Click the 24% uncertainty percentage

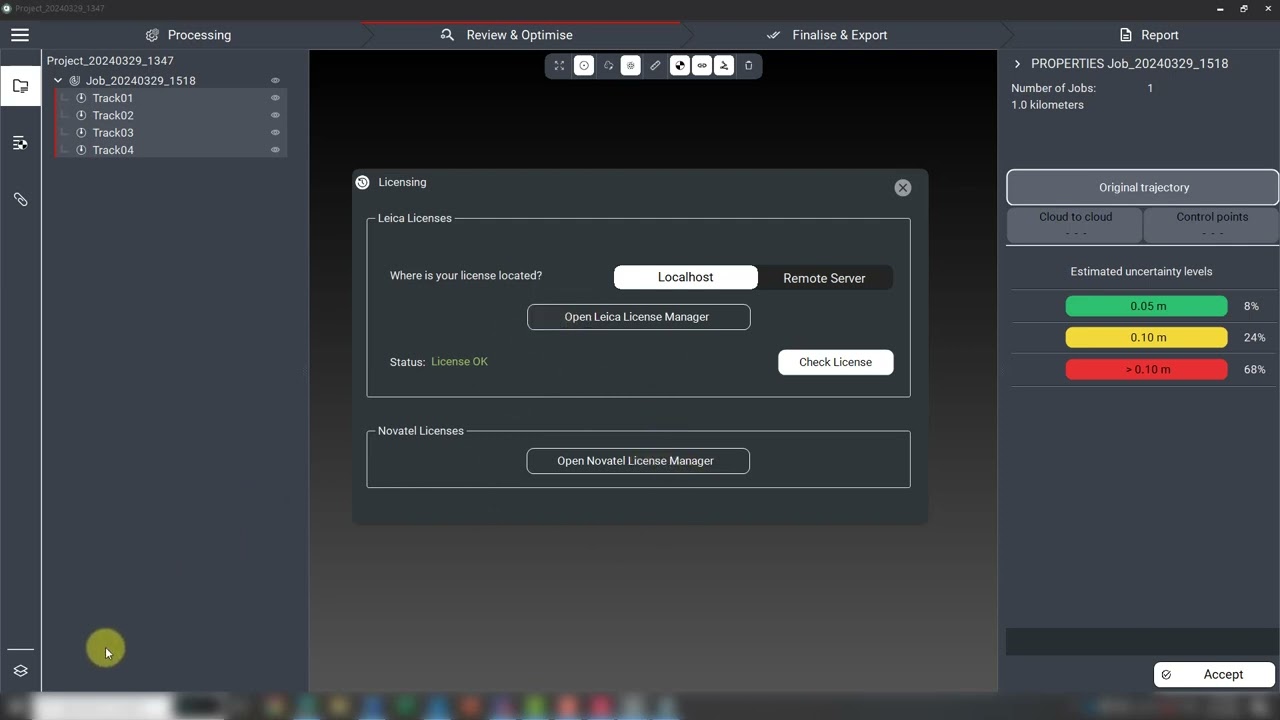coord(1254,338)
